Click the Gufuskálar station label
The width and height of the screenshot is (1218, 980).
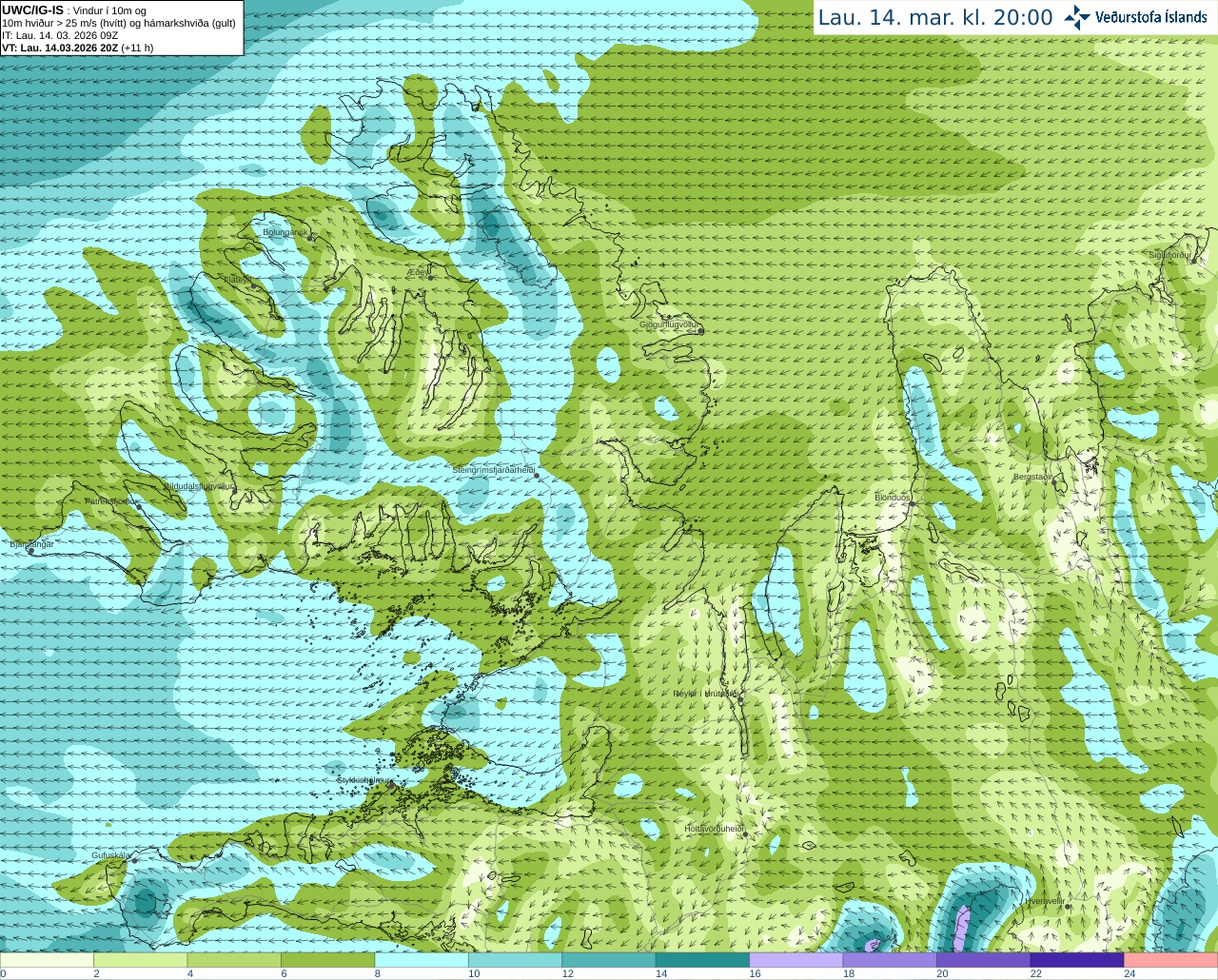[x=111, y=855]
